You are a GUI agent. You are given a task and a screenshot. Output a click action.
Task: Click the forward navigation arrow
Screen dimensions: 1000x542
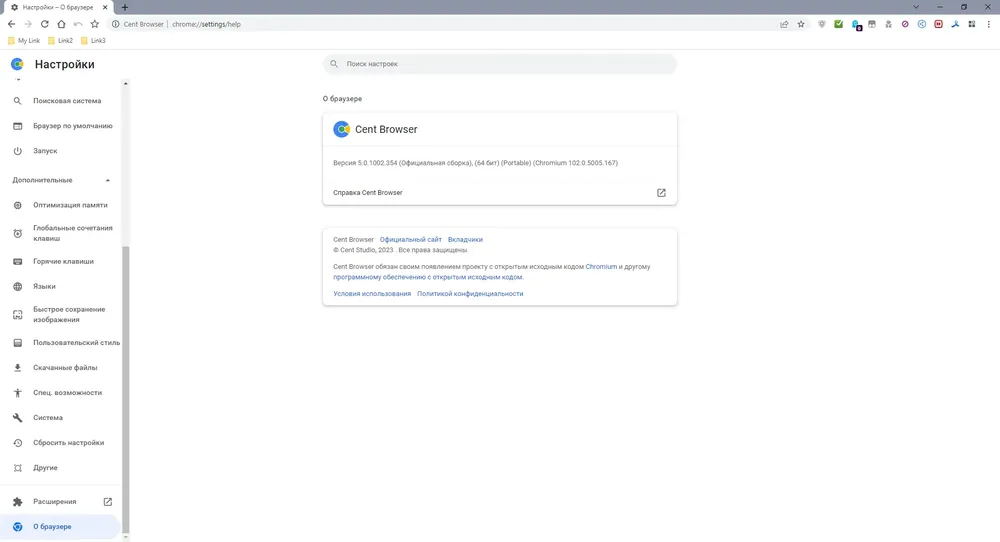coord(28,24)
